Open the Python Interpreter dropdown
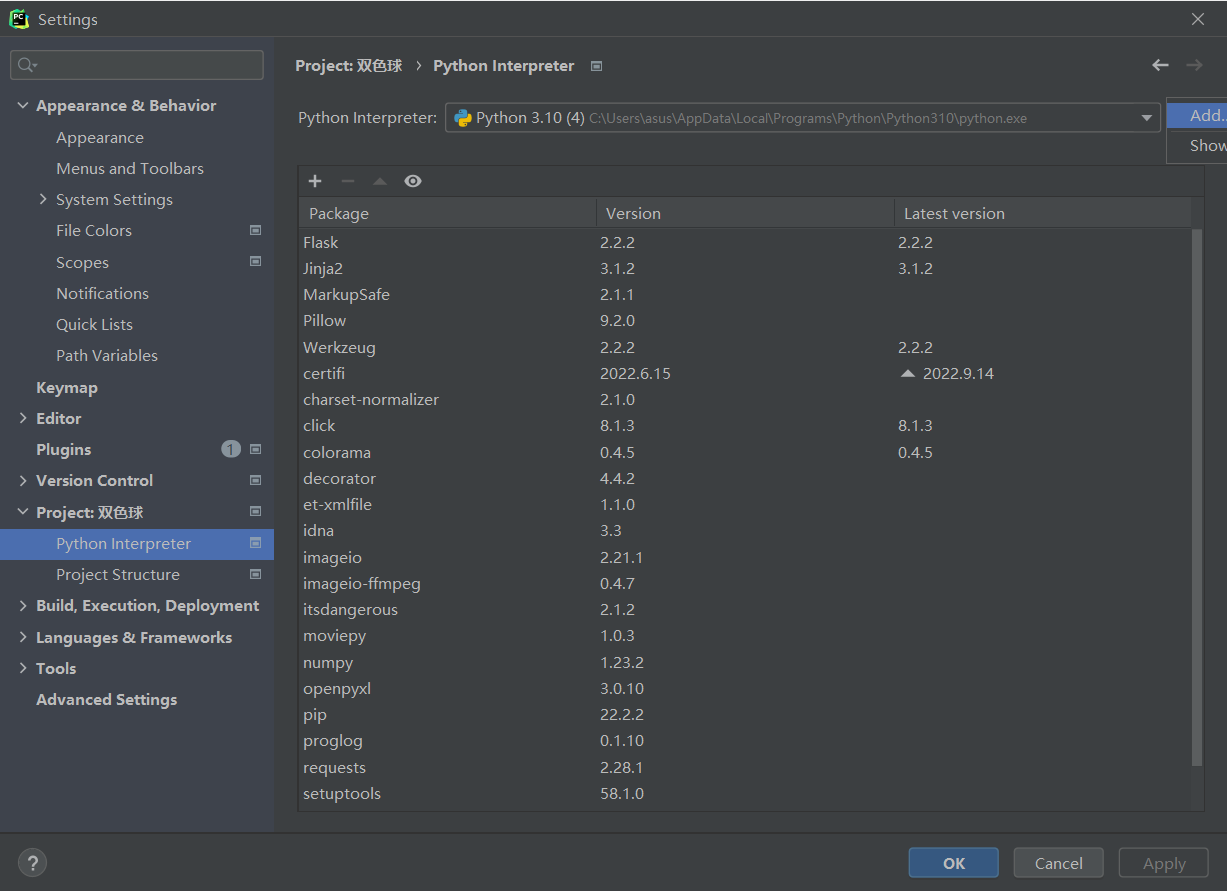Viewport: 1227px width, 891px height. [1147, 118]
